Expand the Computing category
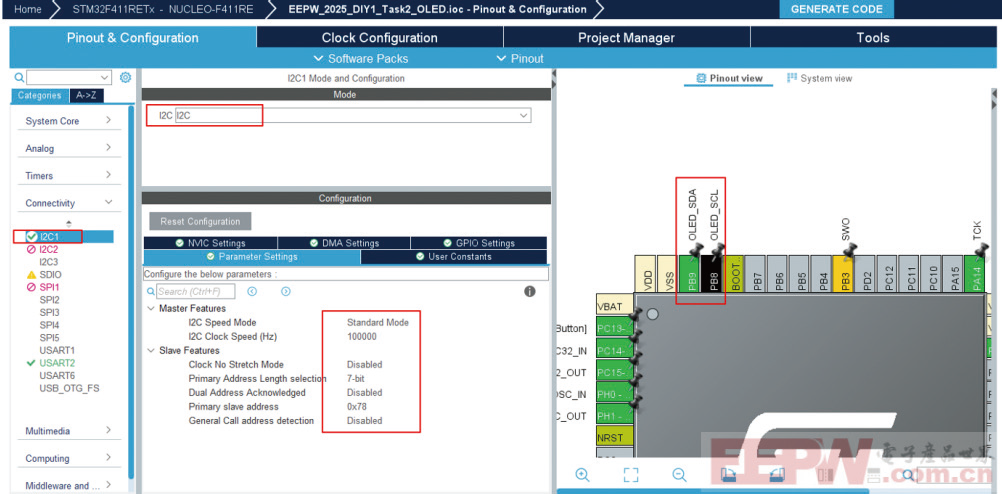Screen dimensions: 1002x494 point(69,458)
